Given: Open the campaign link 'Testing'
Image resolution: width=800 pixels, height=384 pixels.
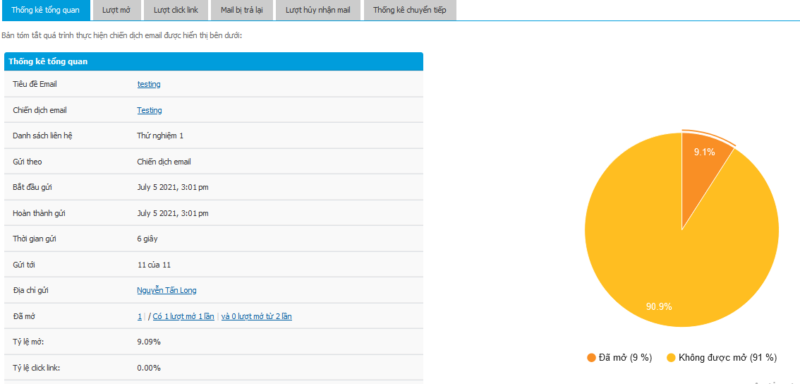Looking at the screenshot, I should (149, 110).
